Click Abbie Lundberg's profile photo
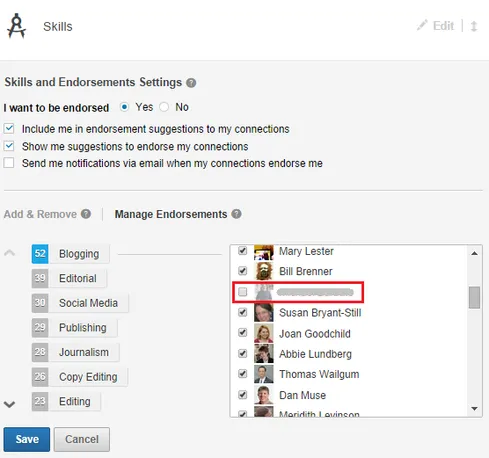This screenshot has width=489, height=458. pyautogui.click(x=264, y=354)
